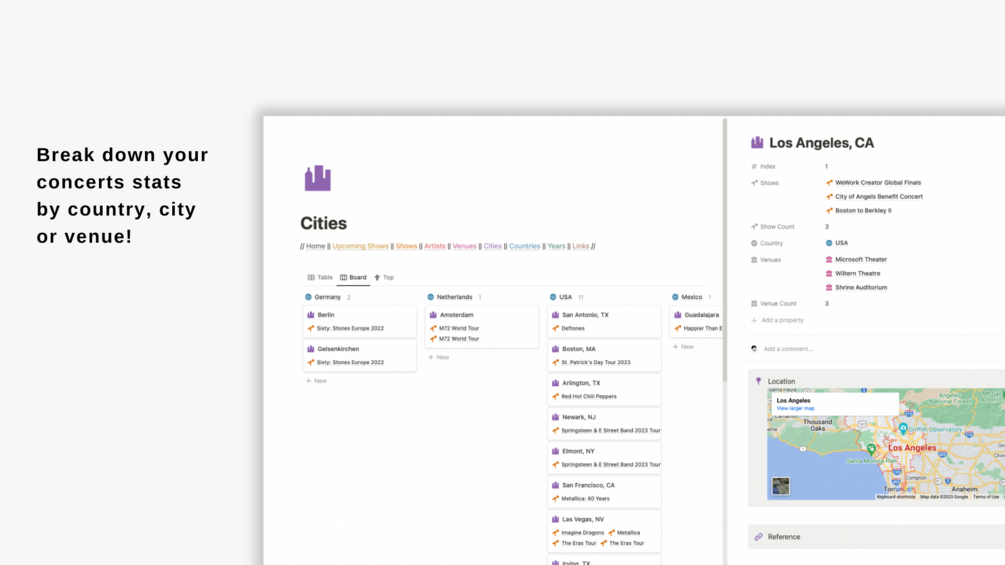
Task: Open the Guadalajara city card
Action: [696, 321]
